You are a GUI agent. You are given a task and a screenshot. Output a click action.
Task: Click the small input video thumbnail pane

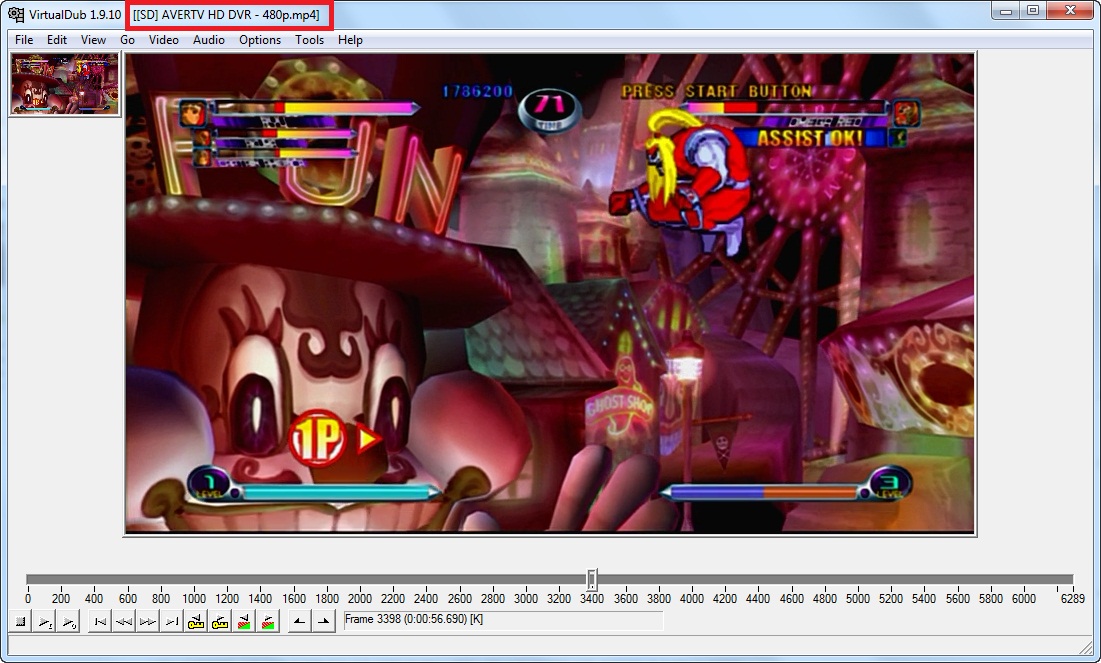click(65, 84)
